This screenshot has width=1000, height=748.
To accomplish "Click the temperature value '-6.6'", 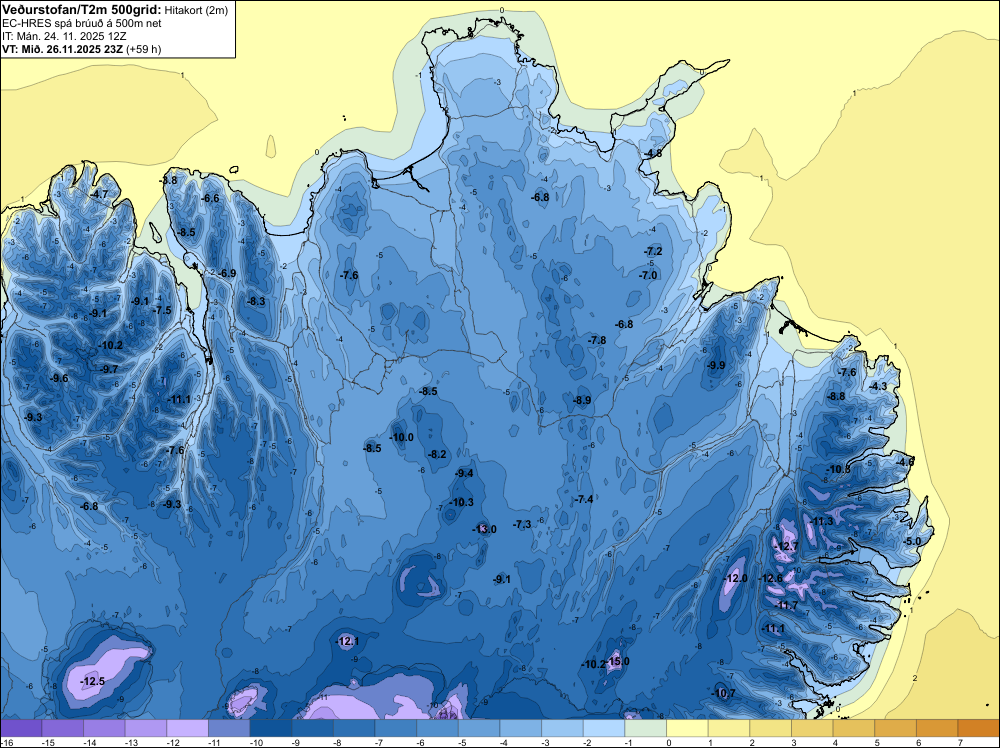I will tap(210, 198).
